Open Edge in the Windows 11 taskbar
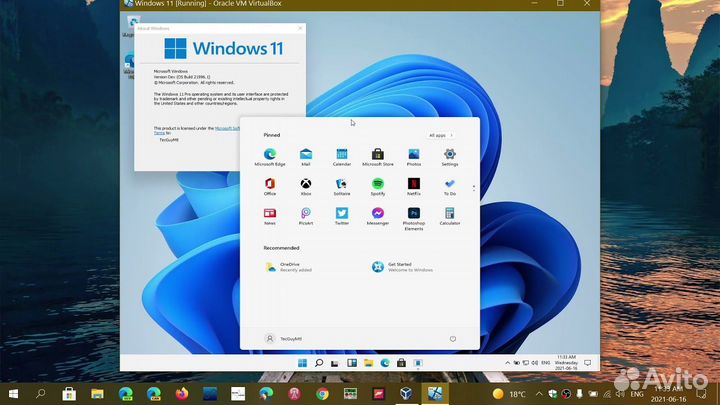The image size is (720, 405). [x=385, y=363]
